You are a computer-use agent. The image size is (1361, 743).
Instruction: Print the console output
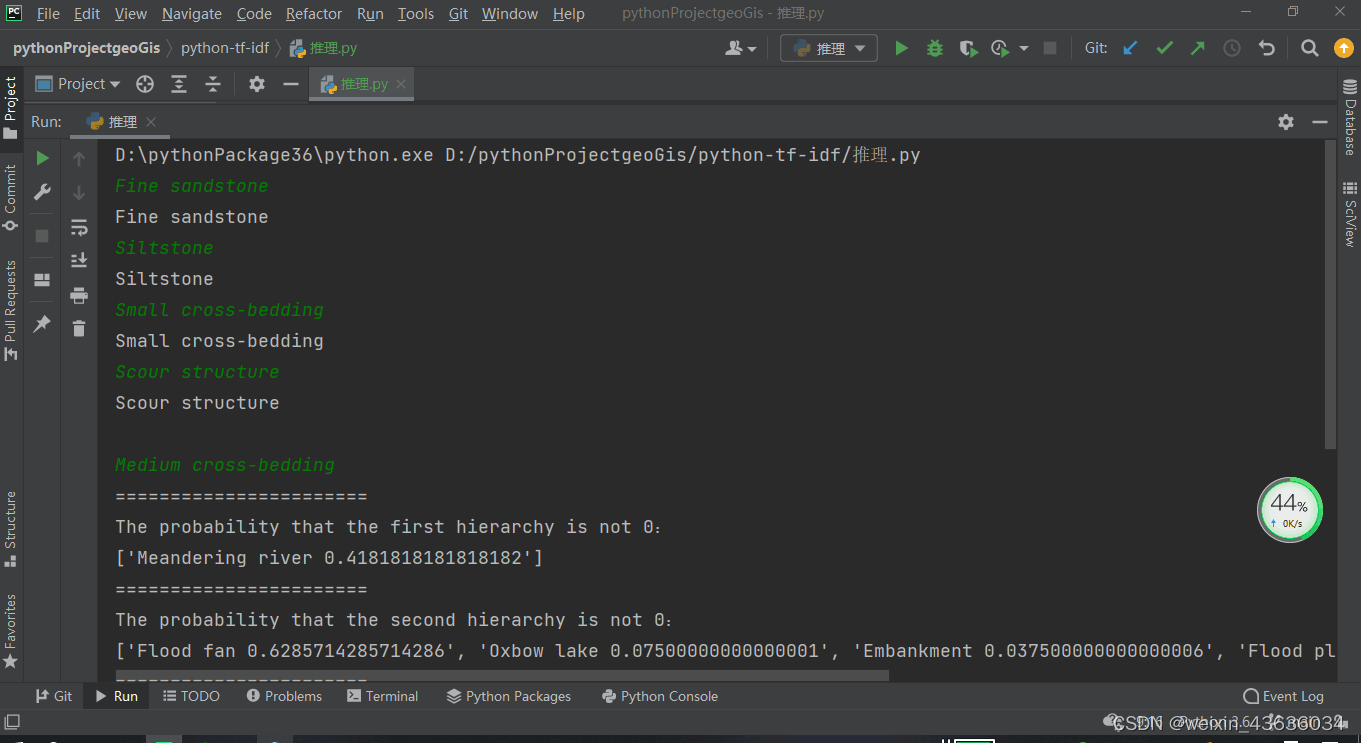tap(79, 295)
